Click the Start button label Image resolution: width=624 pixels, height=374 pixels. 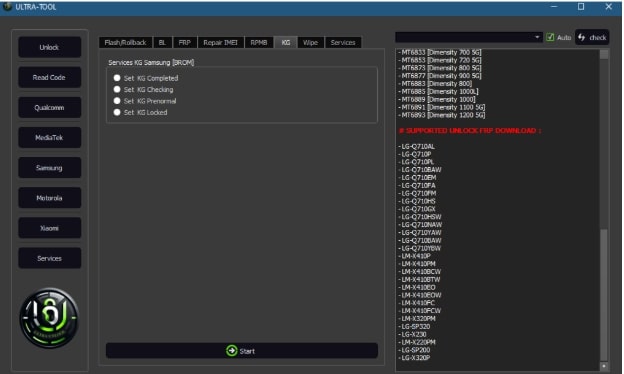(247, 351)
